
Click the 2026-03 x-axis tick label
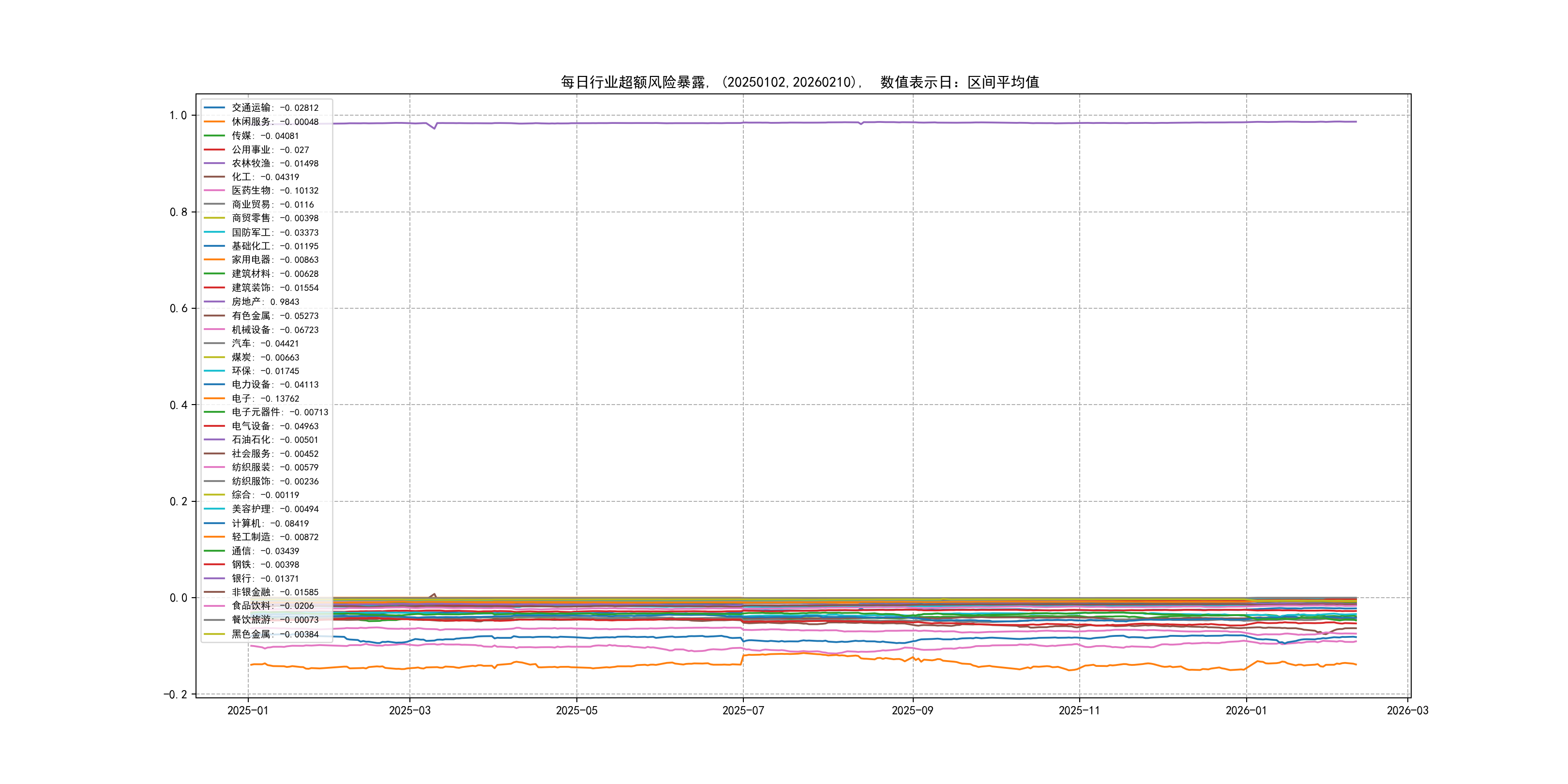1407,711
